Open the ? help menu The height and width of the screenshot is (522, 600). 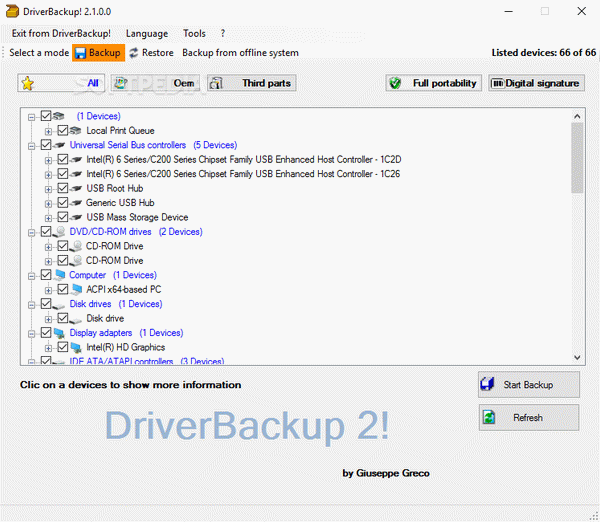pos(223,34)
